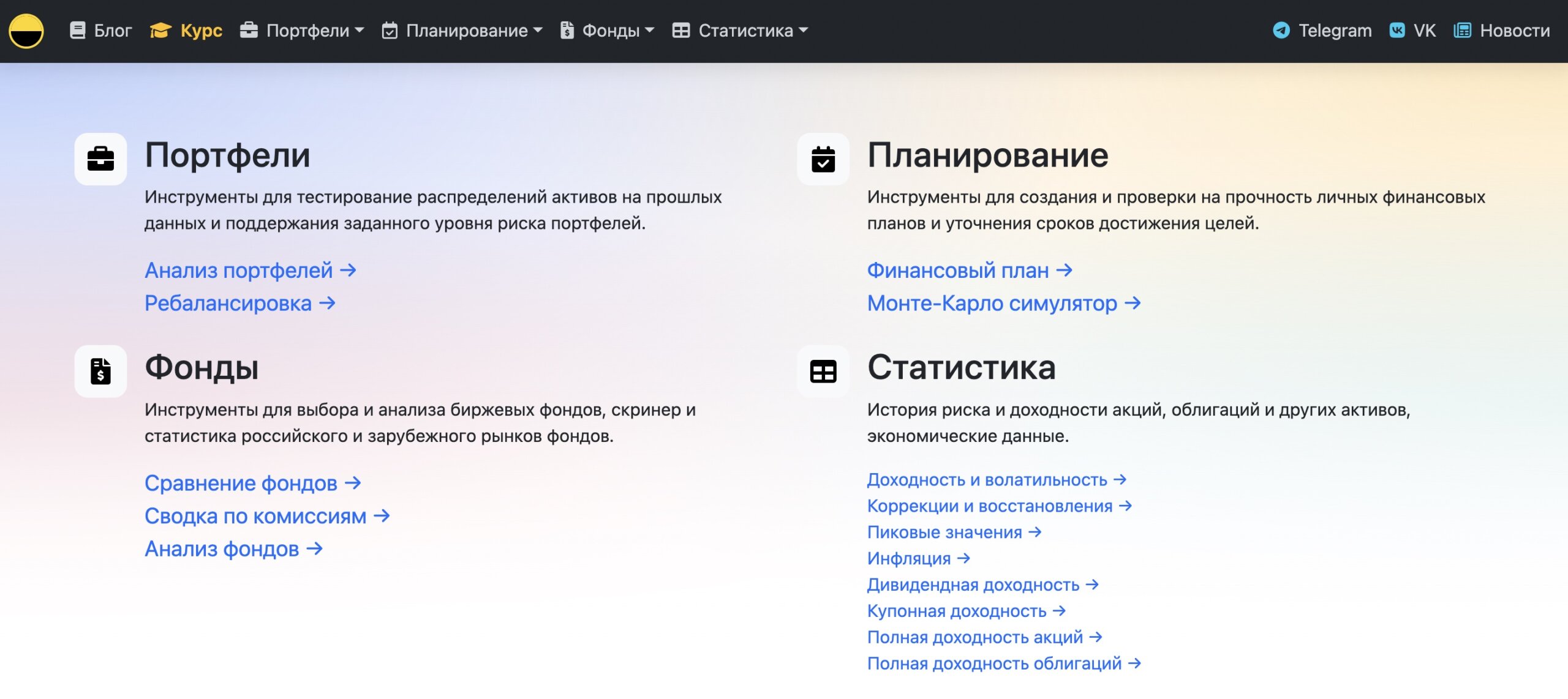
Task: Open Сравнение фондов link
Action: pyautogui.click(x=253, y=483)
